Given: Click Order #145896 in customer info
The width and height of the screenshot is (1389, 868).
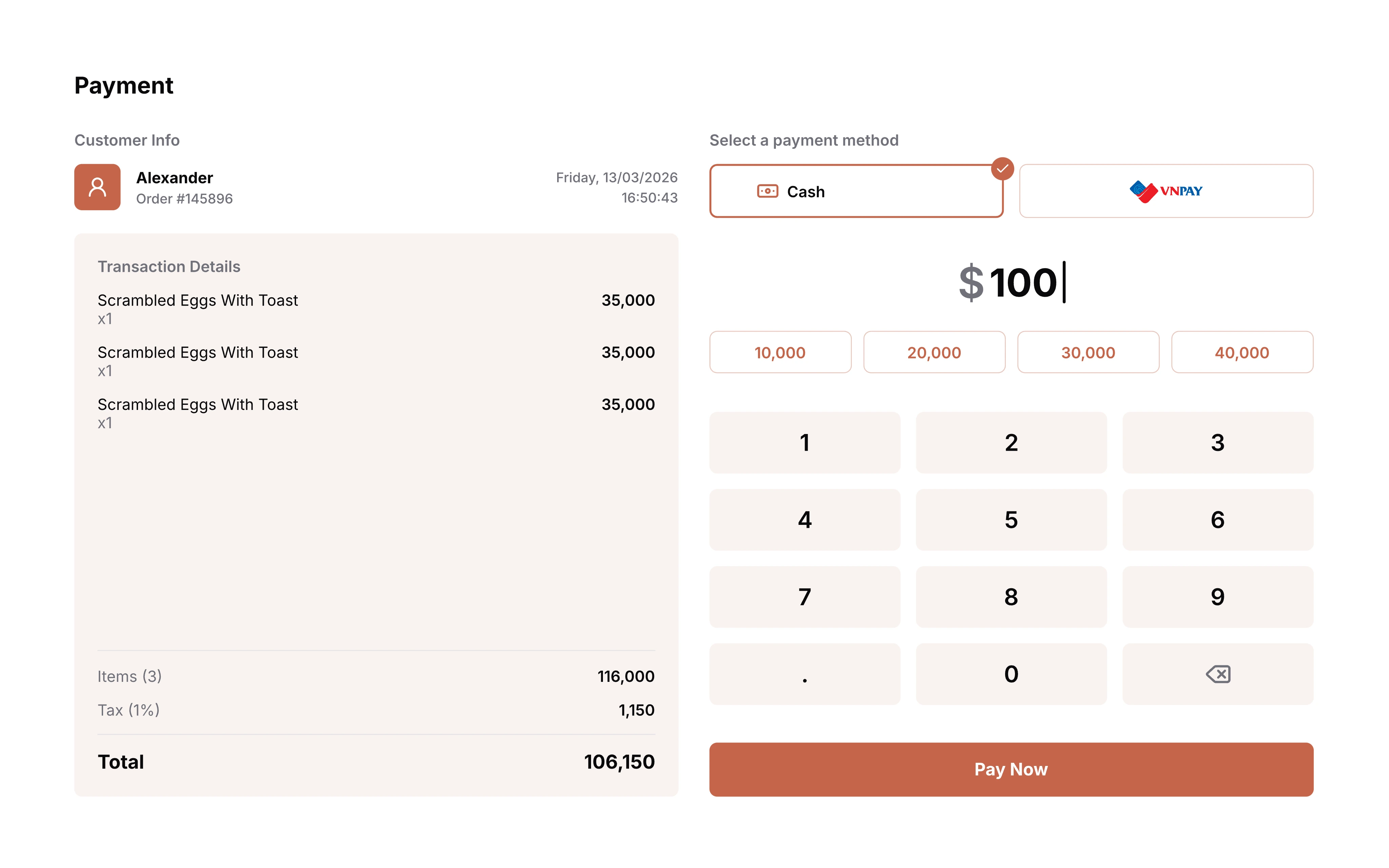Looking at the screenshot, I should tap(184, 199).
